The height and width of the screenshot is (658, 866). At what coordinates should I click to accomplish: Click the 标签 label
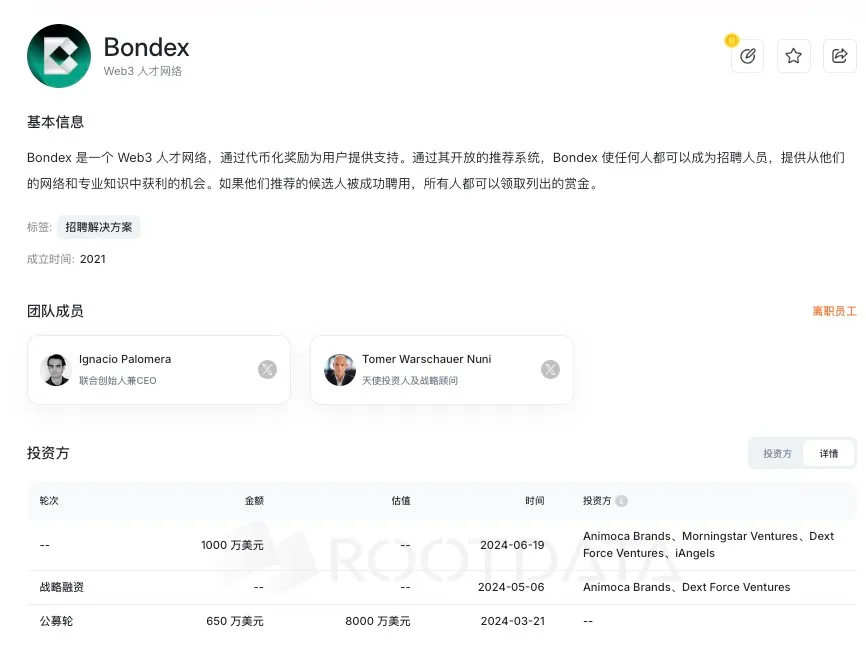(39, 227)
